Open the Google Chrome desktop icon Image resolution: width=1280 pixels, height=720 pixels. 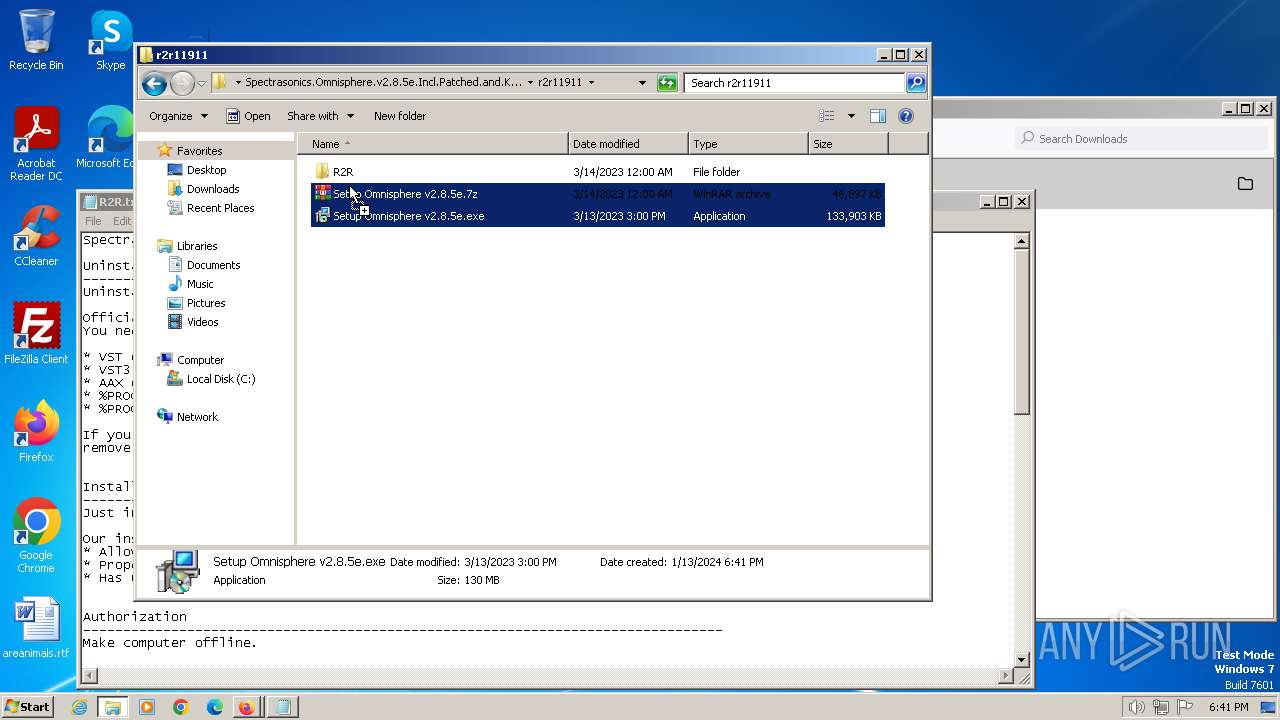[36, 536]
